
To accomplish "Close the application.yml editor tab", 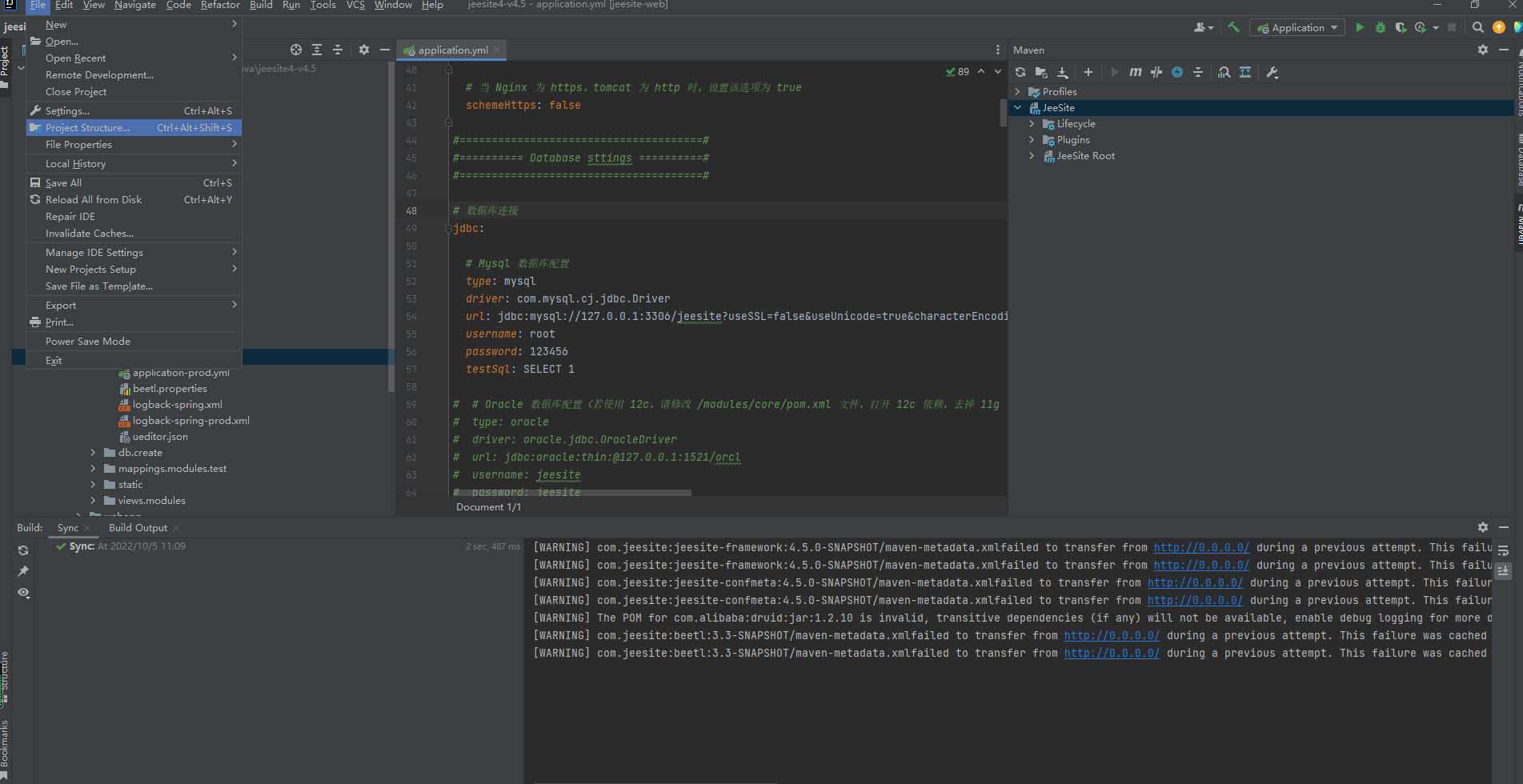I will (x=497, y=50).
